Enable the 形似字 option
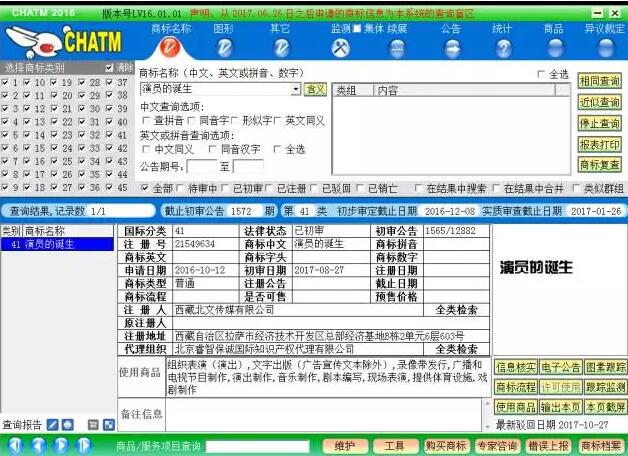 [234, 120]
